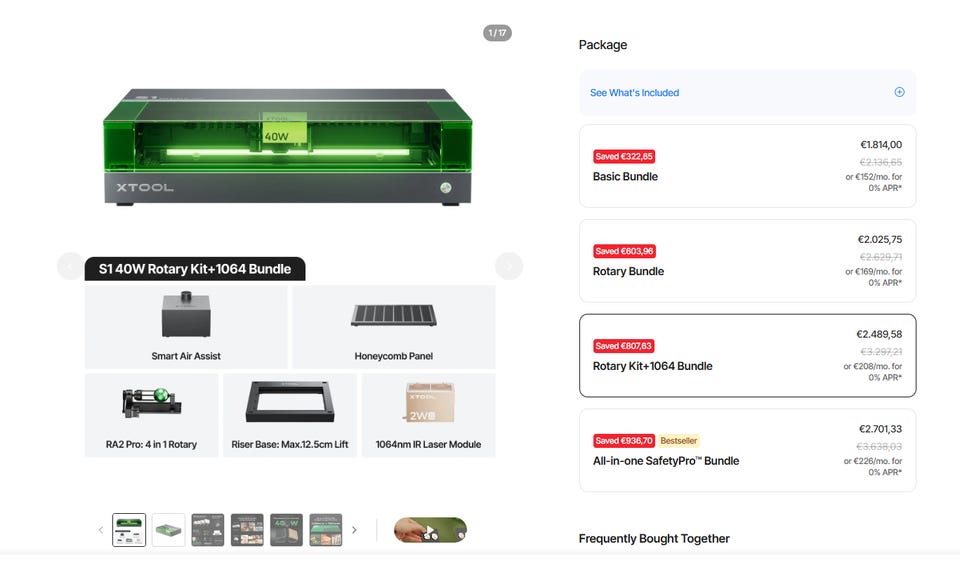
Task: Move thumbnail strip back with left chevron
Action: click(101, 530)
